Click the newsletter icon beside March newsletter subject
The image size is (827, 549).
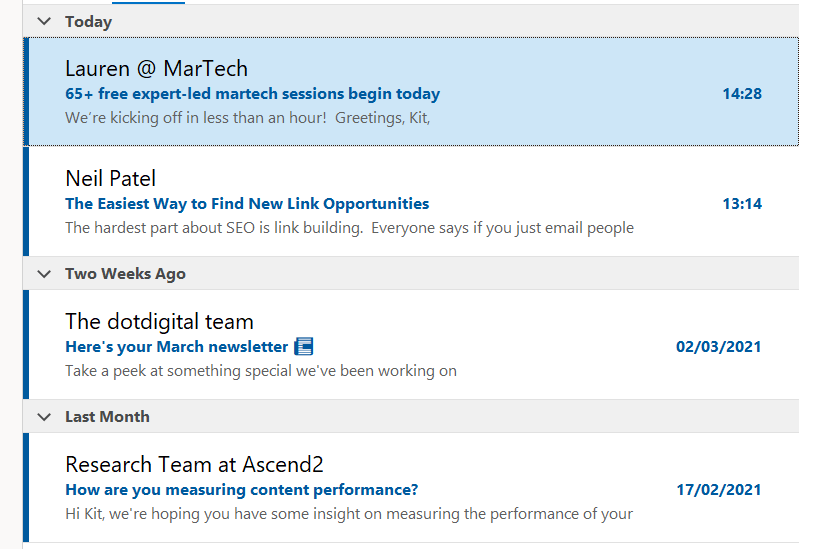coord(305,347)
